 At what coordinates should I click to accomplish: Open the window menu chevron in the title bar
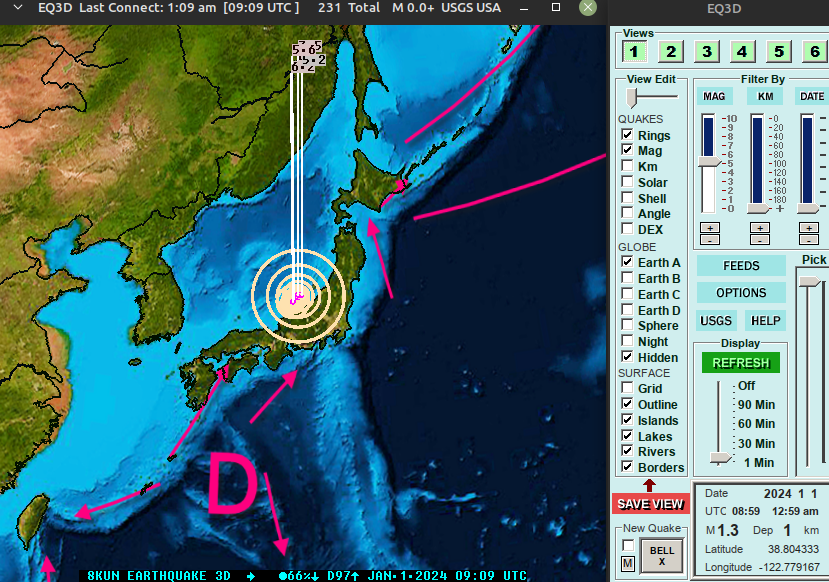coord(18,8)
